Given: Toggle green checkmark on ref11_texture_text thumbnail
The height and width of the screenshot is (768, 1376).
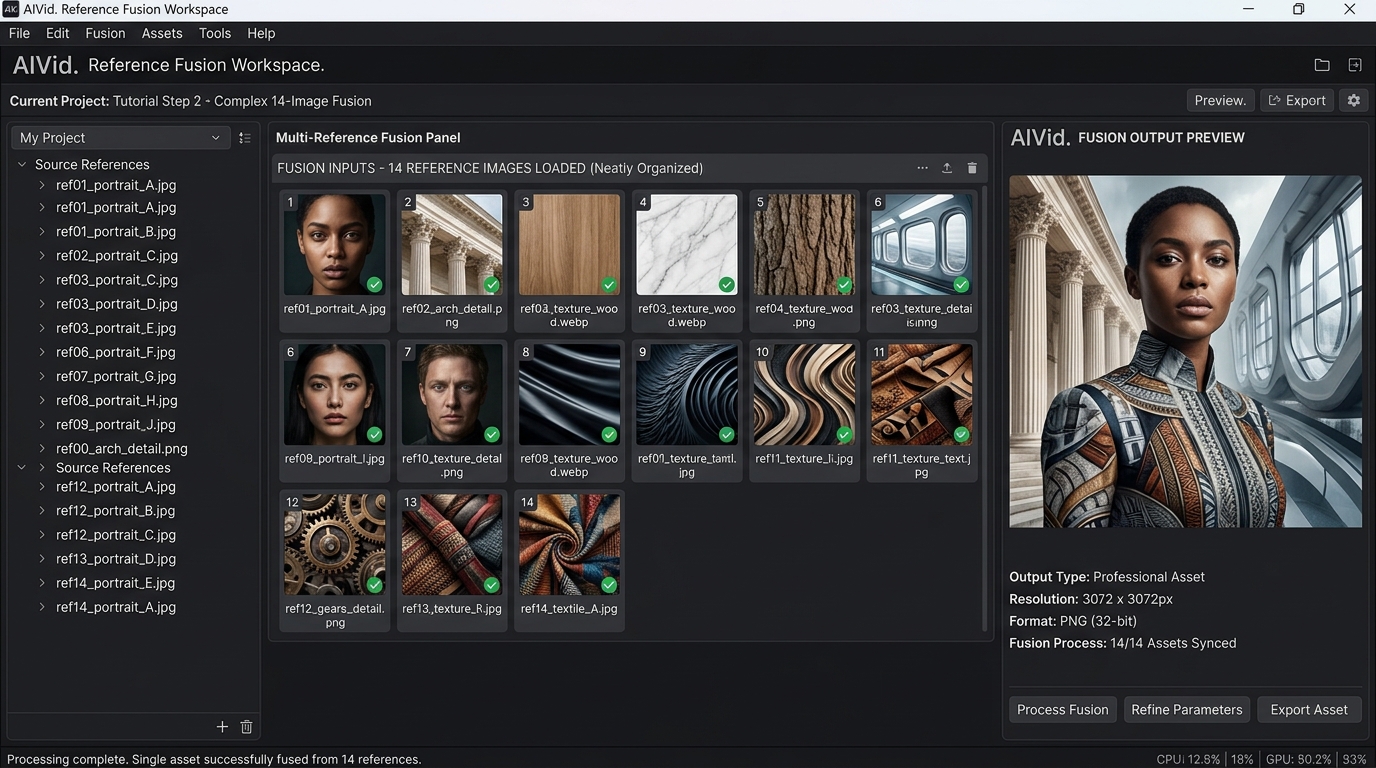Looking at the screenshot, I should point(961,435).
